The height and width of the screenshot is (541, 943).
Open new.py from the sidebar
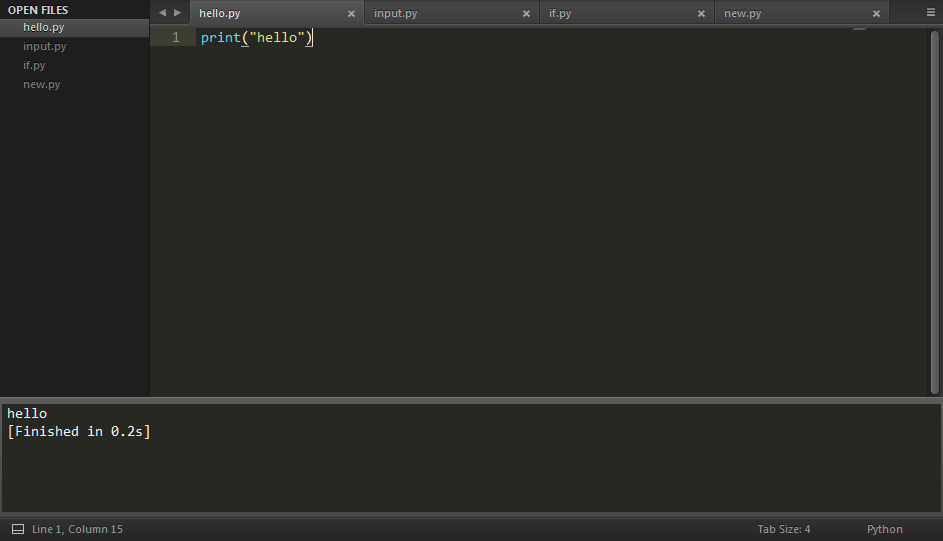pyautogui.click(x=41, y=84)
